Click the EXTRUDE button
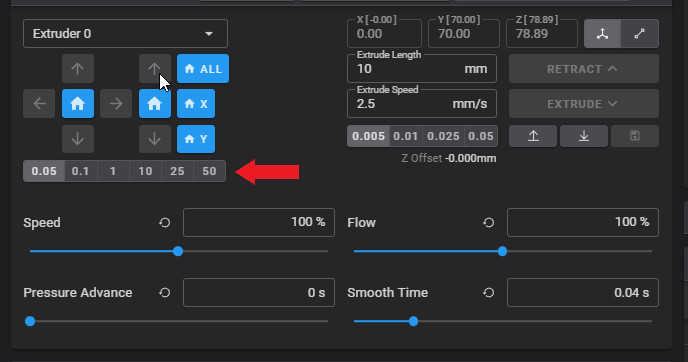Viewport: 688px width, 362px height. (x=584, y=104)
